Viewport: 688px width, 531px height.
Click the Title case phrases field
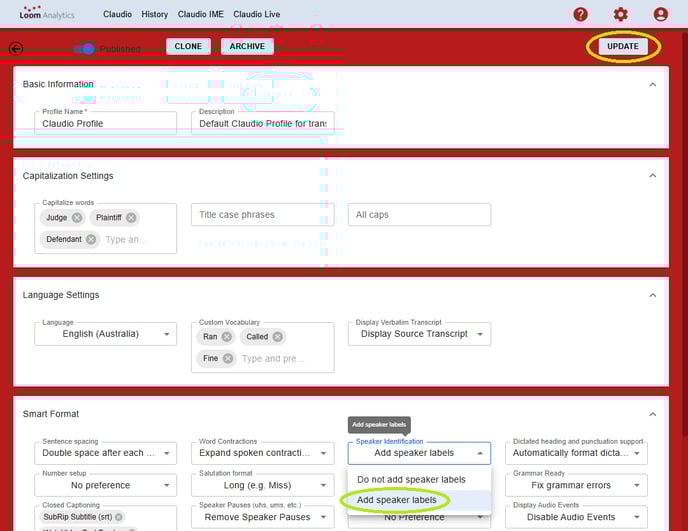tap(262, 215)
